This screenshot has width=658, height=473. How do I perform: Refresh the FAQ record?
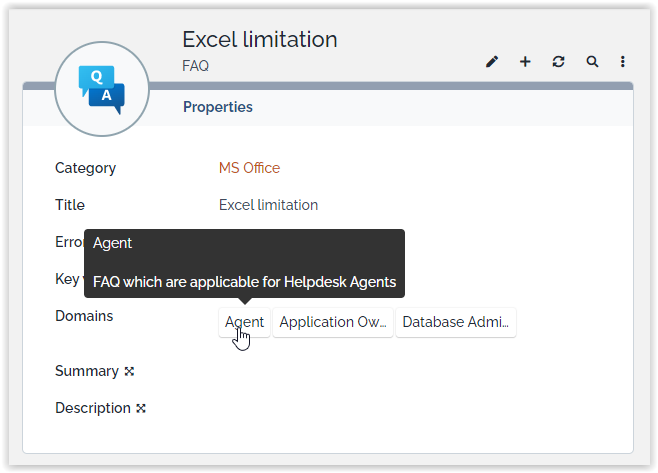558,62
